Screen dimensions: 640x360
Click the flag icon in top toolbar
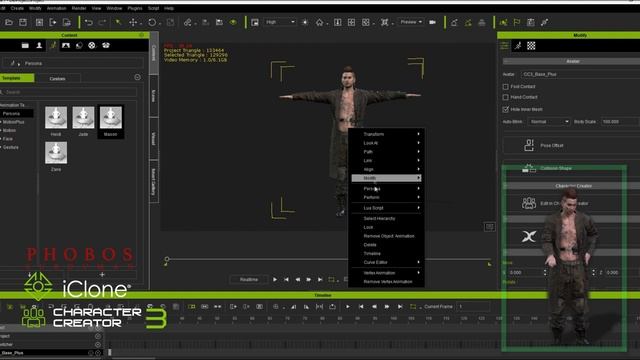tap(517, 22)
